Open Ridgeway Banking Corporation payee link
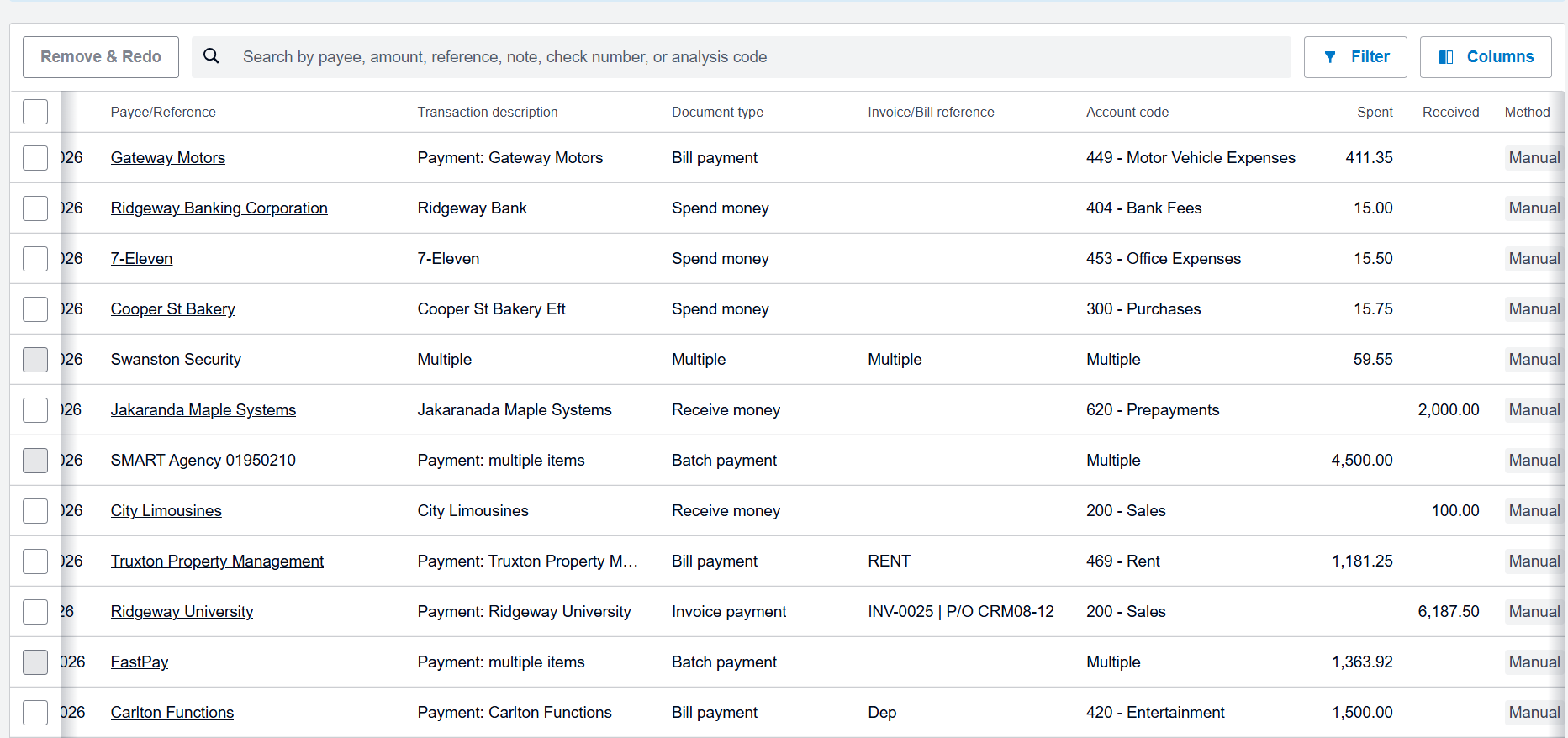The image size is (1568, 738). tap(219, 208)
